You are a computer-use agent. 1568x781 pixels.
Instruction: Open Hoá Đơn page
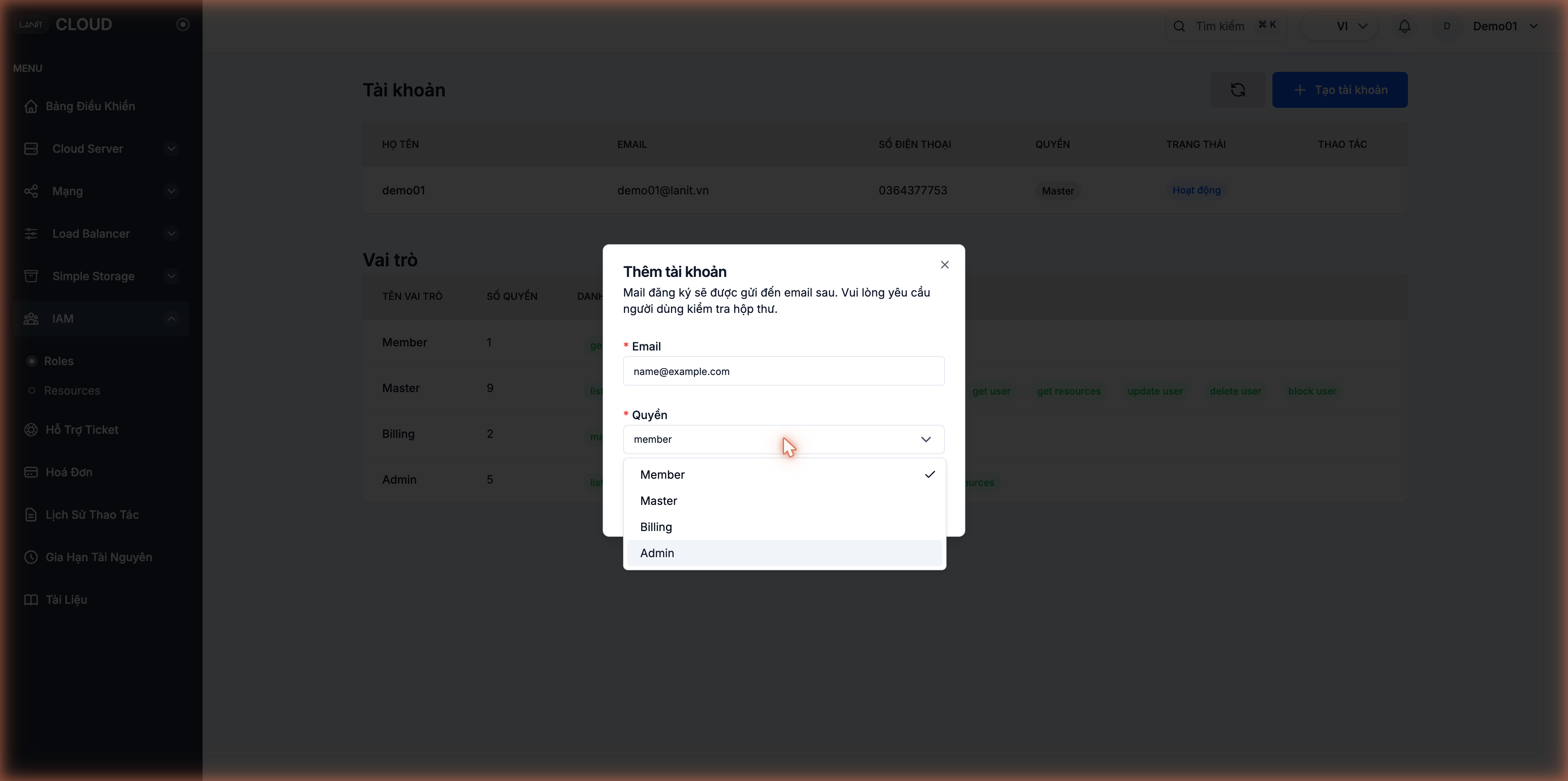(69, 472)
